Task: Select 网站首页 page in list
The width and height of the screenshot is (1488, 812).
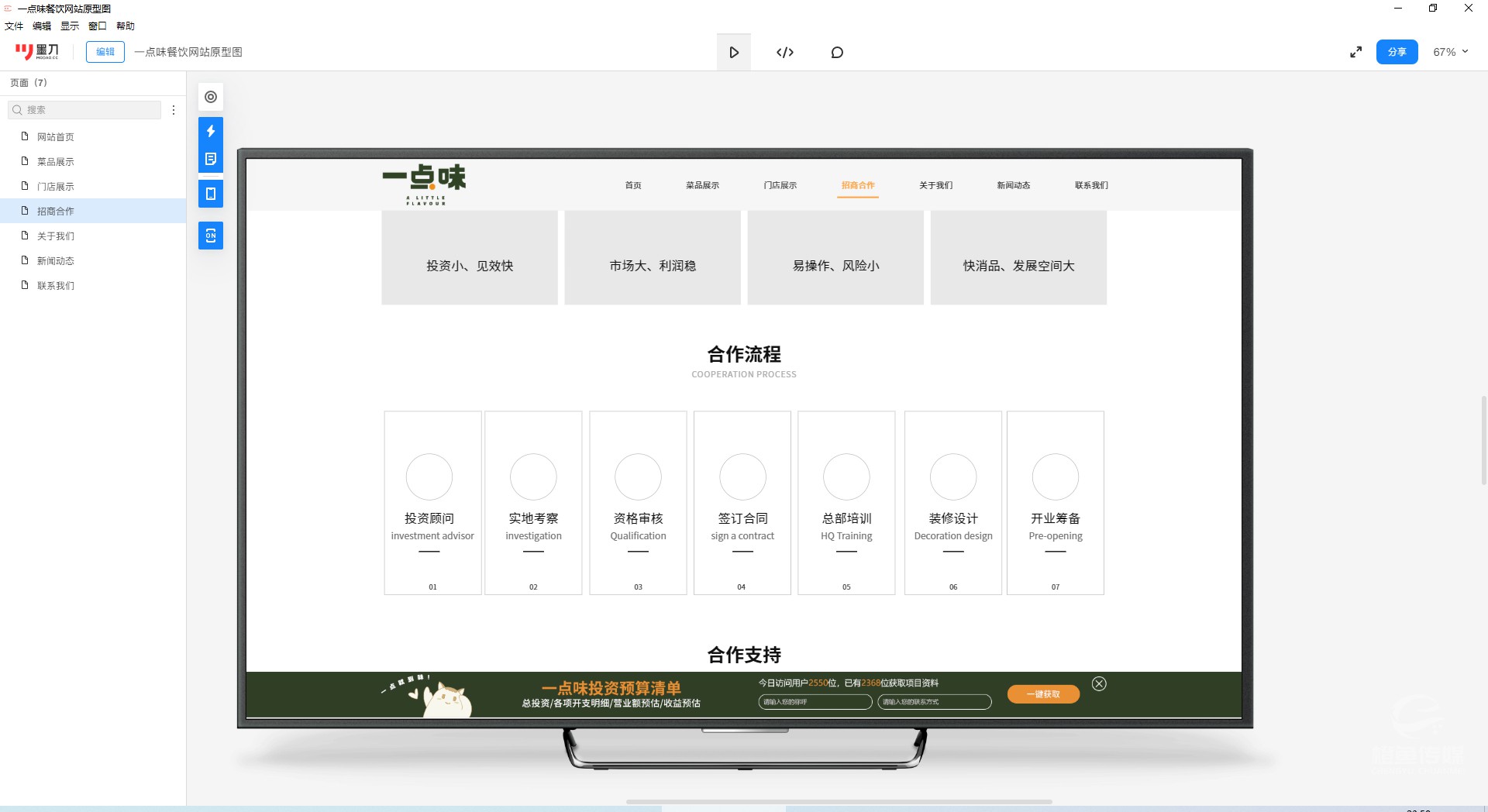Action: tap(93, 136)
